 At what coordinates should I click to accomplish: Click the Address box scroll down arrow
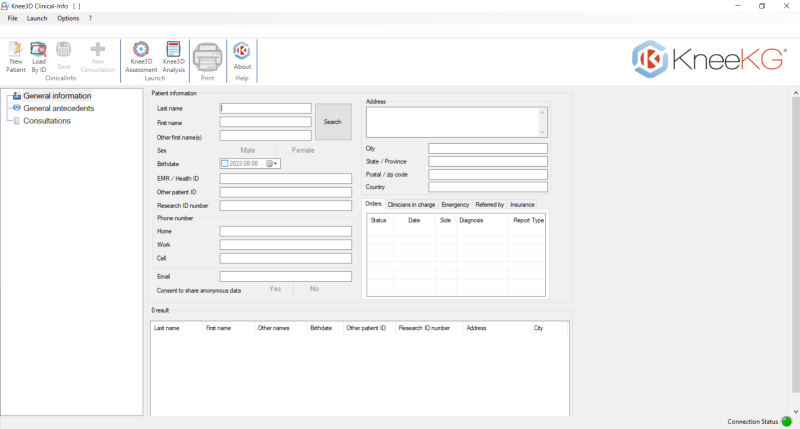coord(542,132)
